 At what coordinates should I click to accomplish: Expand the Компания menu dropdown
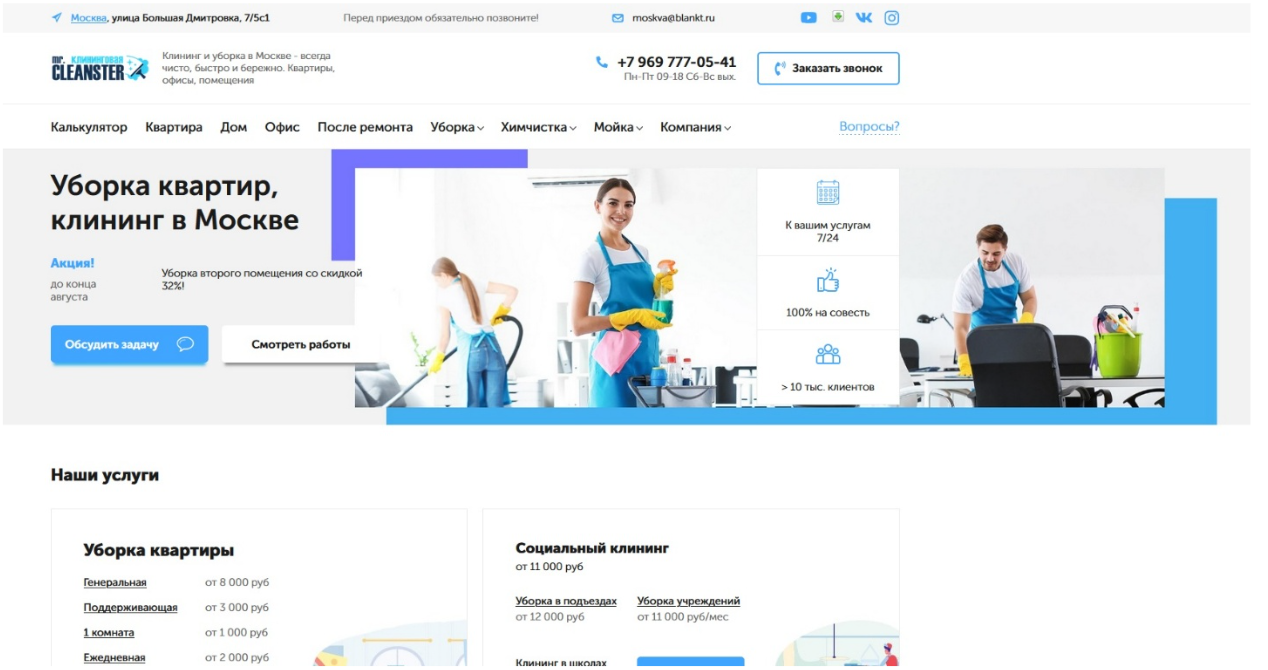point(696,128)
